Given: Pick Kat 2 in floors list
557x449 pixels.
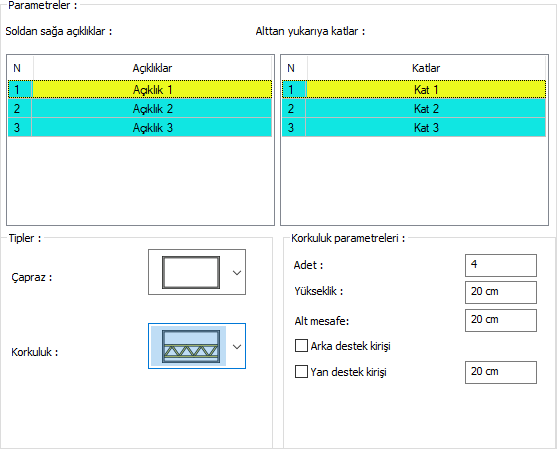Looking at the screenshot, I should point(414,108).
